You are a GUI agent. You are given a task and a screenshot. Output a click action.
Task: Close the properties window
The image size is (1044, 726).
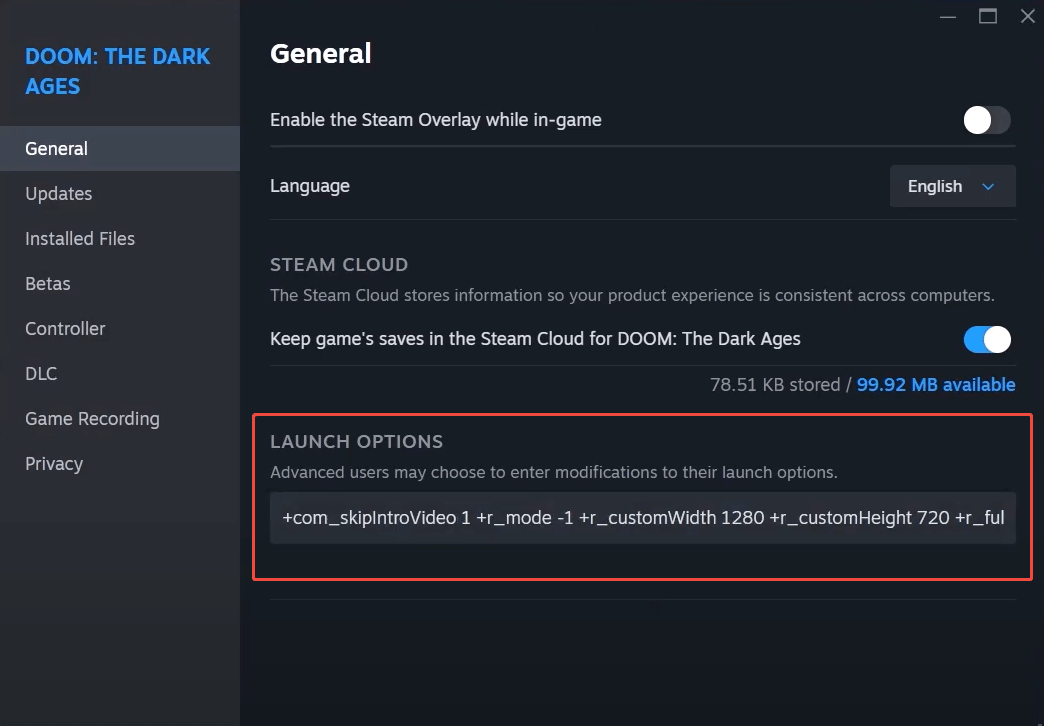[1027, 16]
